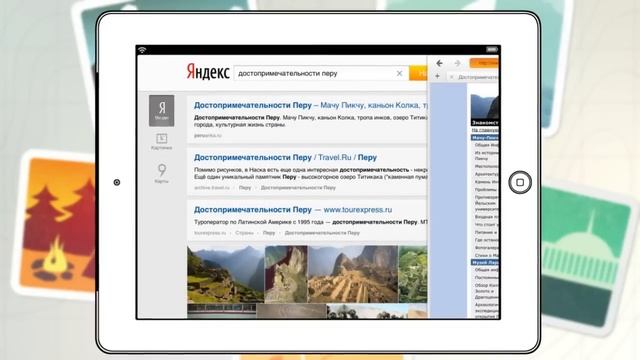Select the Яндекс web search sidebar icon

point(162,111)
